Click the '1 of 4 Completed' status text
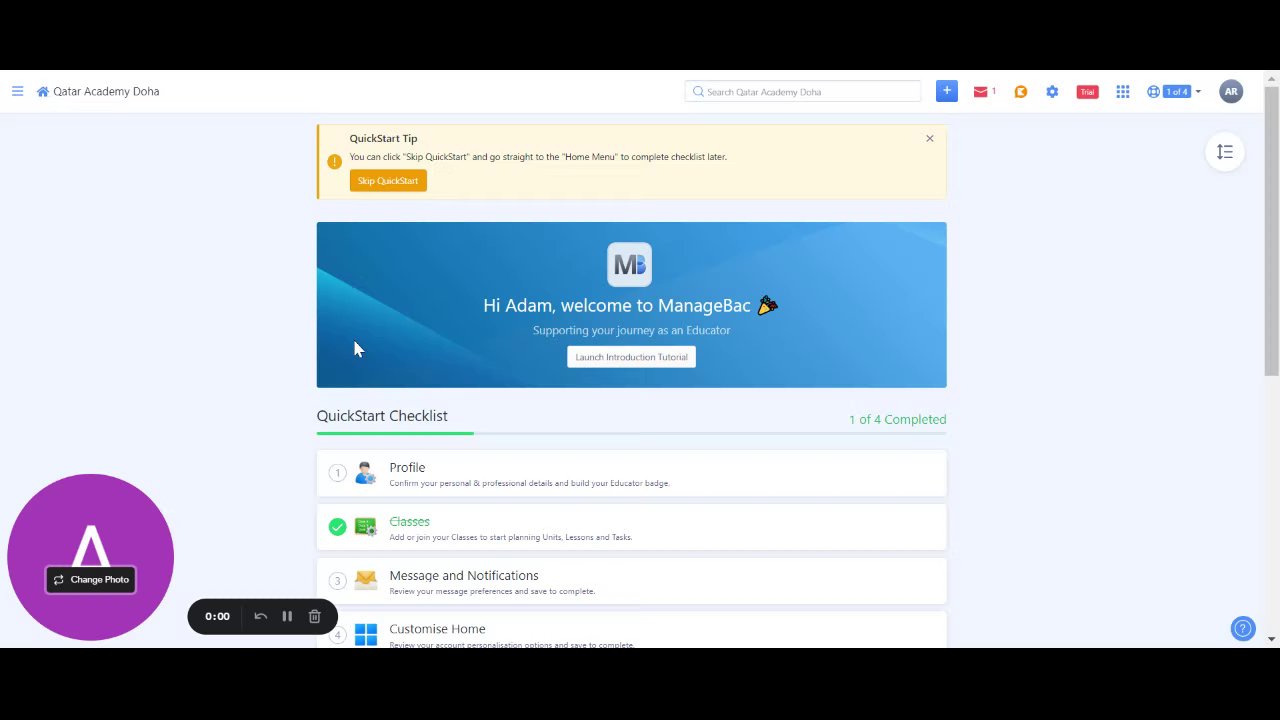Screen dimensions: 1280x720 [897, 419]
